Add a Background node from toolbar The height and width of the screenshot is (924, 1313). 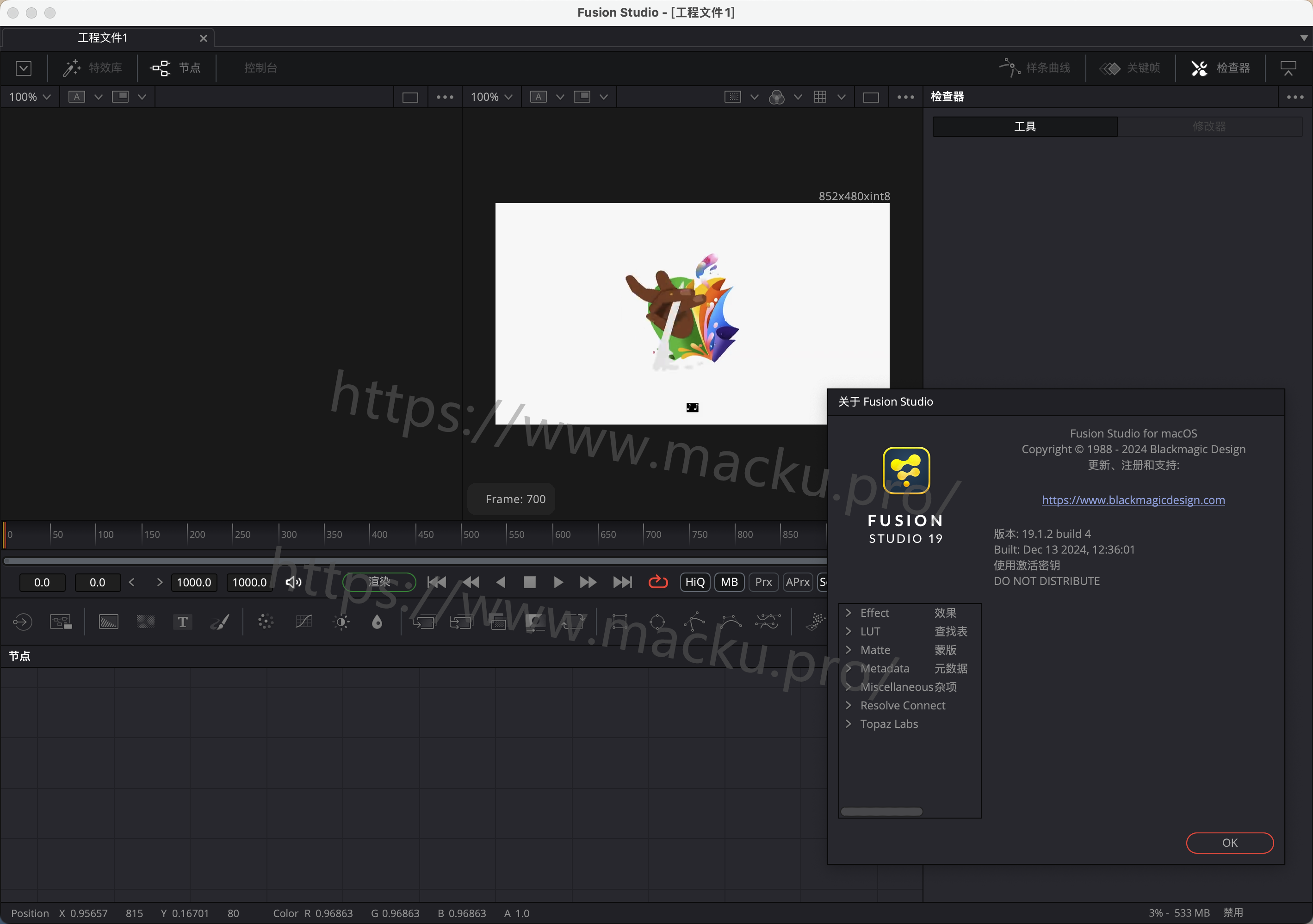tap(108, 622)
